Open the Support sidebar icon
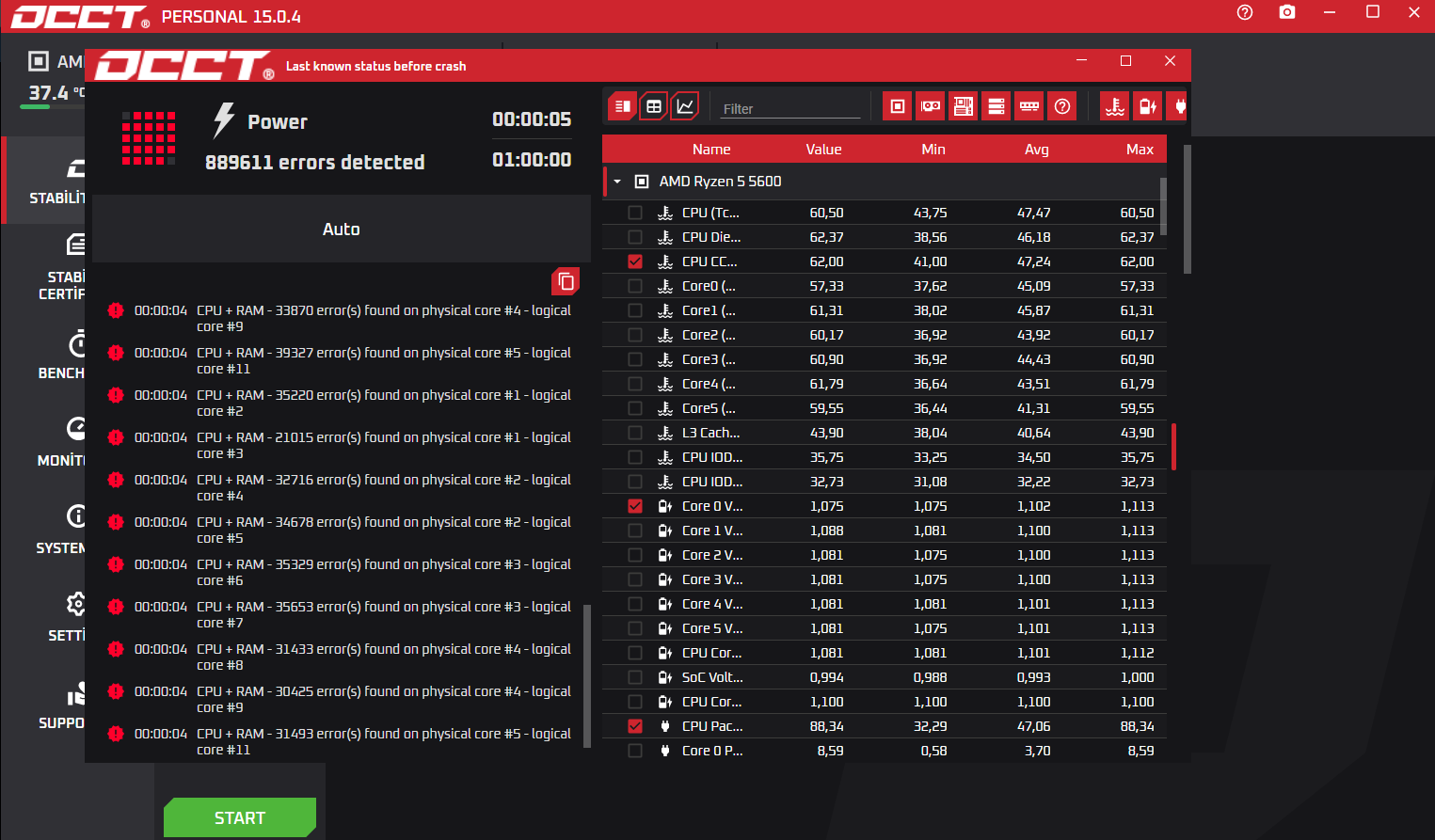 [x=76, y=693]
